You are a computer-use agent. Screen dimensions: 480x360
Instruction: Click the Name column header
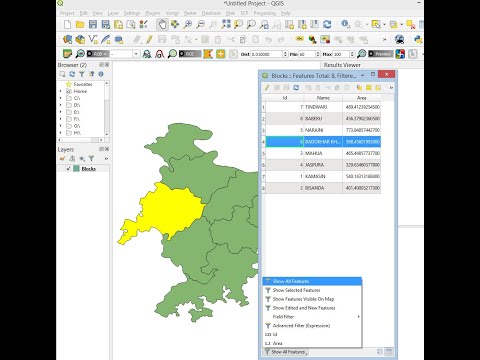click(x=323, y=98)
